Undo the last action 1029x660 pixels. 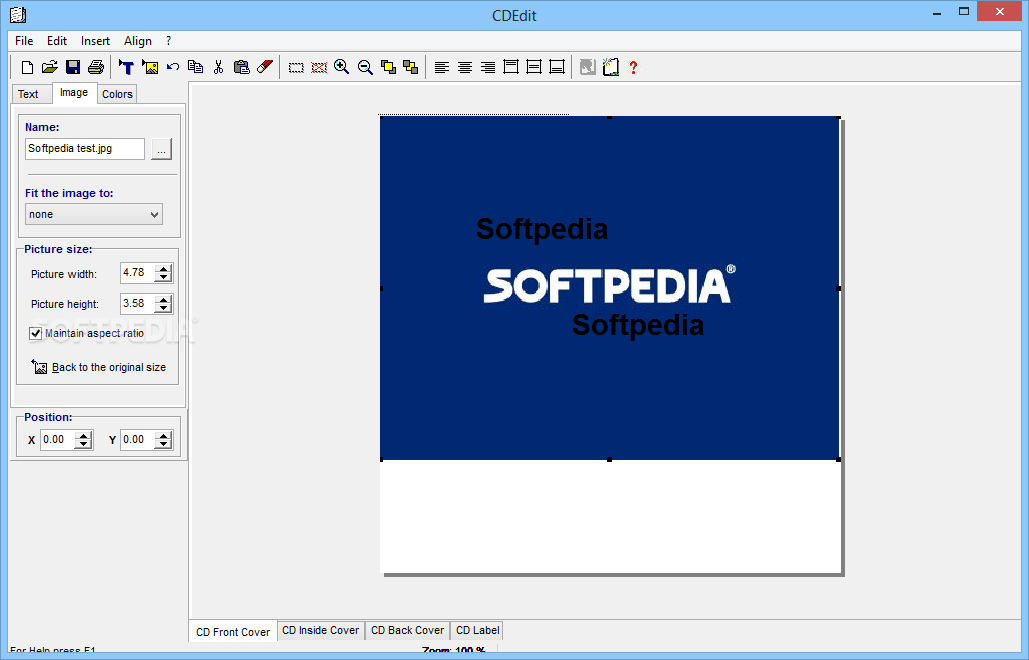173,67
